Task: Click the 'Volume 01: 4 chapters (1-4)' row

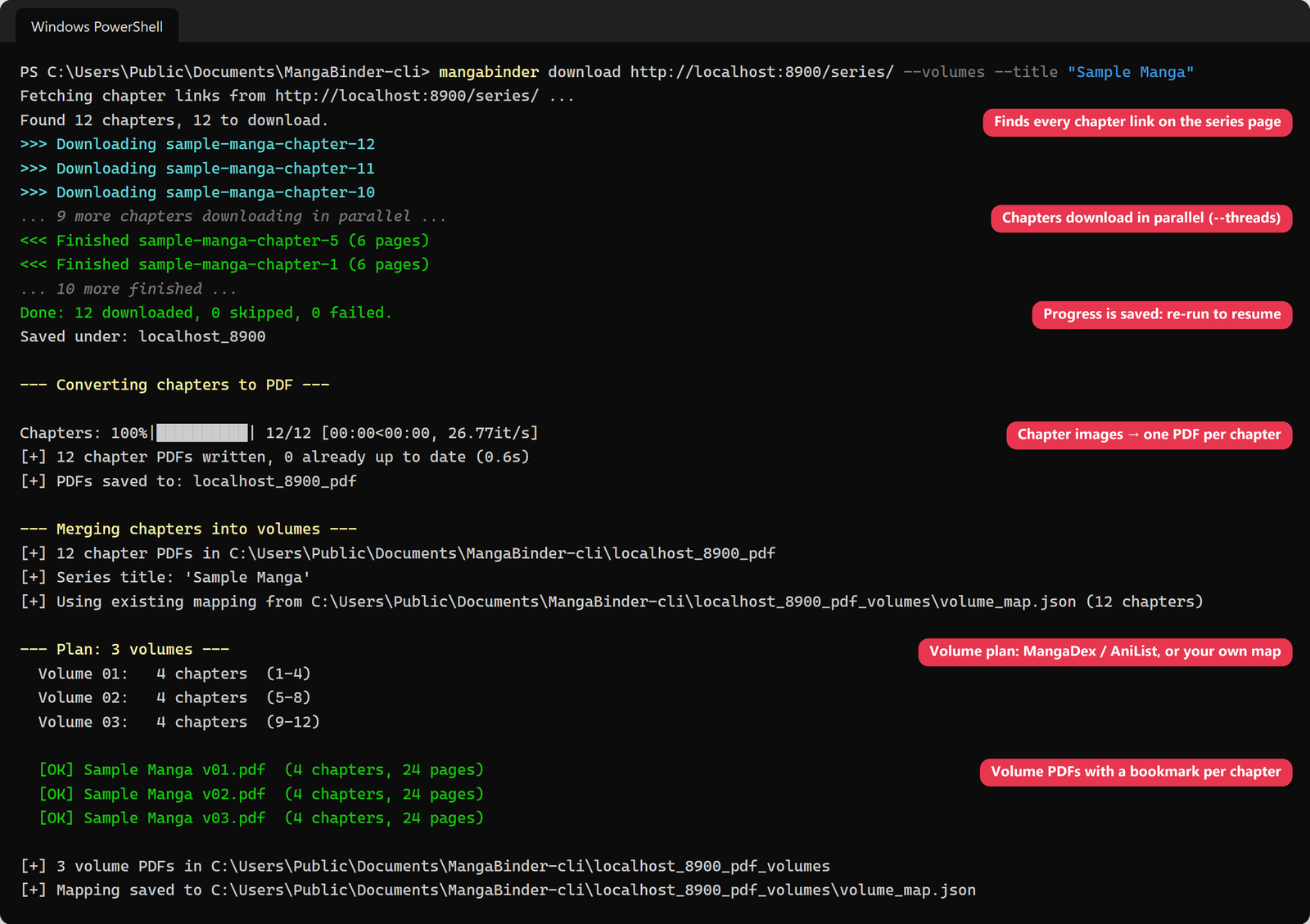Action: 174,674
